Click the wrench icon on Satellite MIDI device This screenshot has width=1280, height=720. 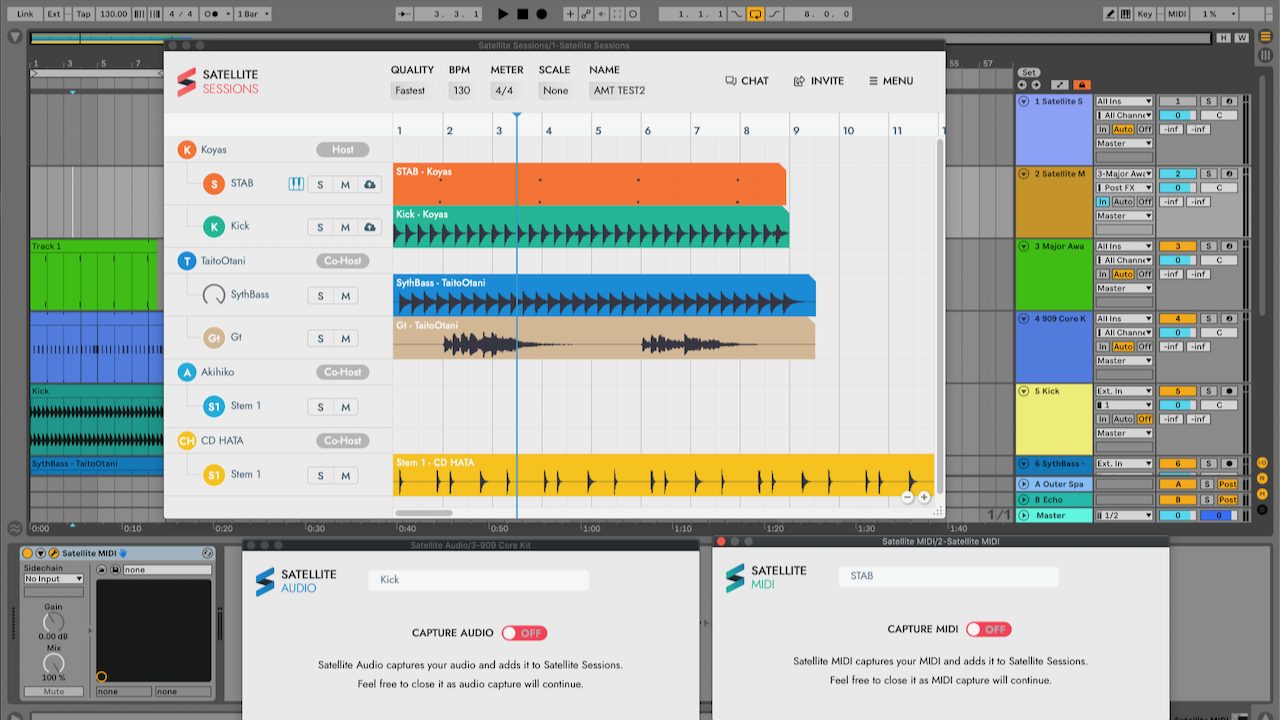[x=53, y=553]
